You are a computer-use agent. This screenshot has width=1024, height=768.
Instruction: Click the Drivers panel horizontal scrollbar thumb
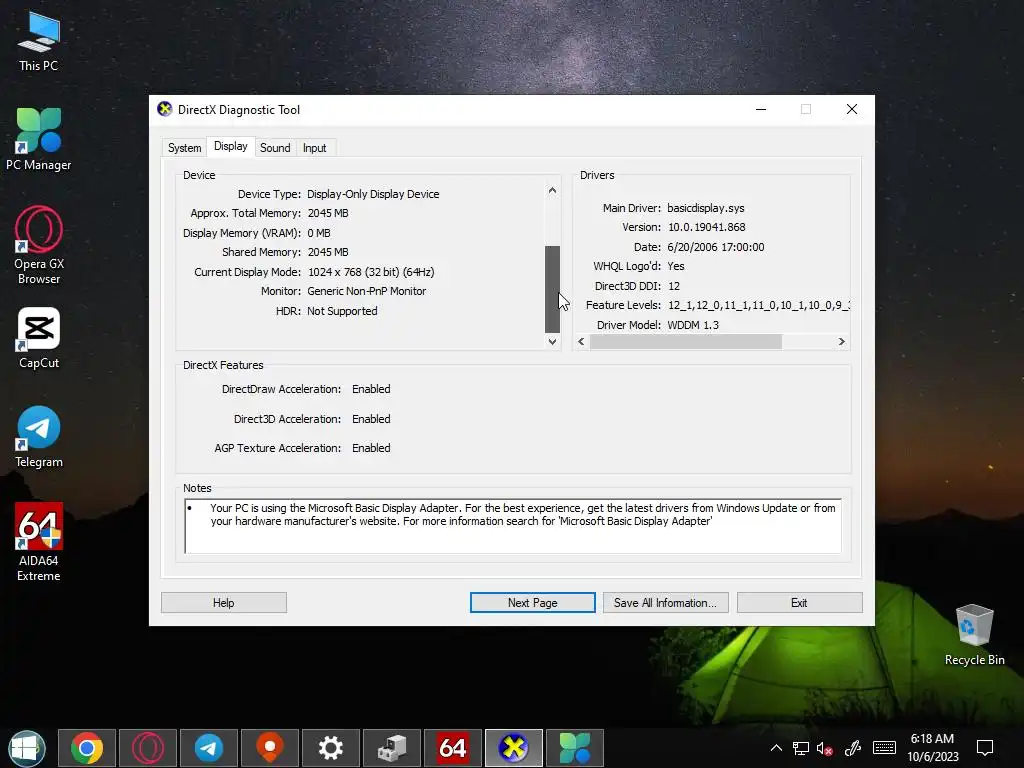[x=686, y=342]
